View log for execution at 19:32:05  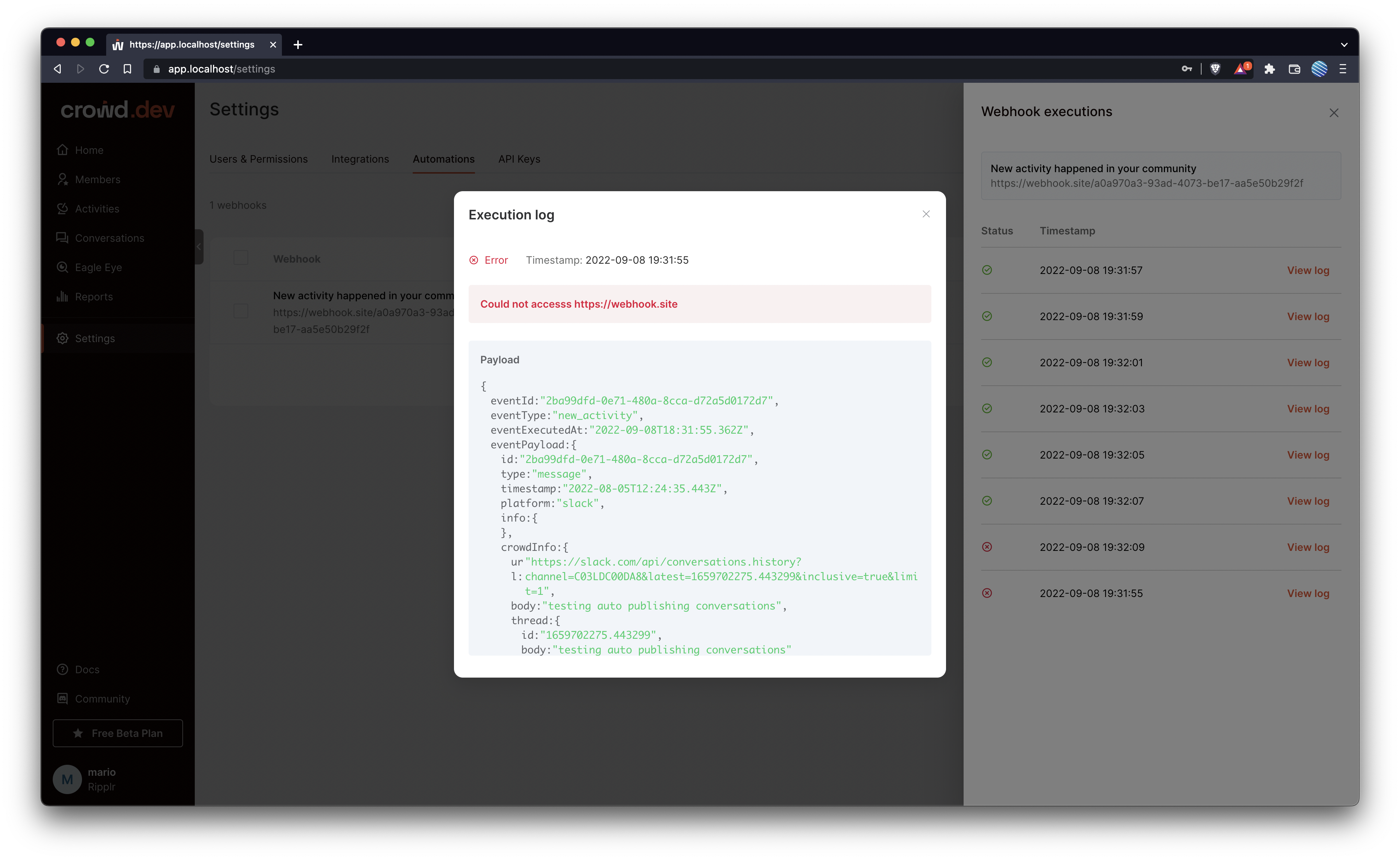tap(1308, 455)
